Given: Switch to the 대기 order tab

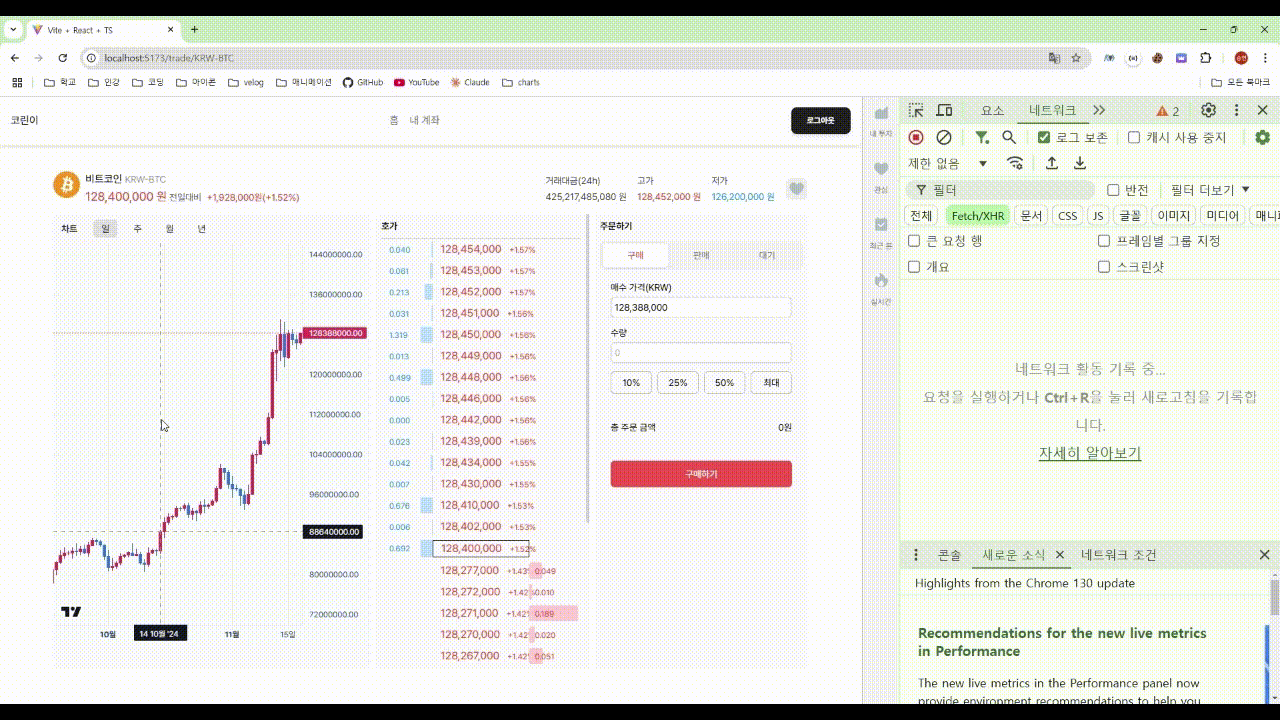Looking at the screenshot, I should (x=767, y=255).
